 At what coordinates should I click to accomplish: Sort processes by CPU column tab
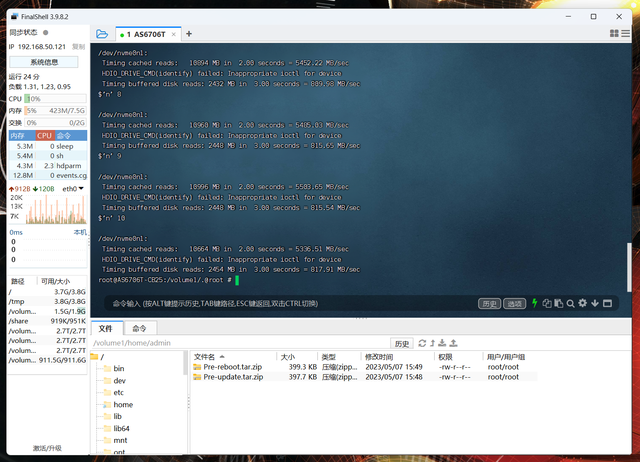(x=45, y=135)
